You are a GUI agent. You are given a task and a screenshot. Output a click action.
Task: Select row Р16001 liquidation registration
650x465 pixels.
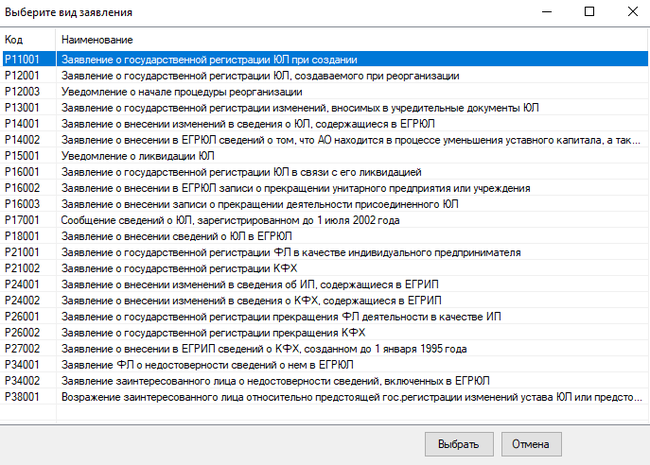pyautogui.click(x=241, y=172)
